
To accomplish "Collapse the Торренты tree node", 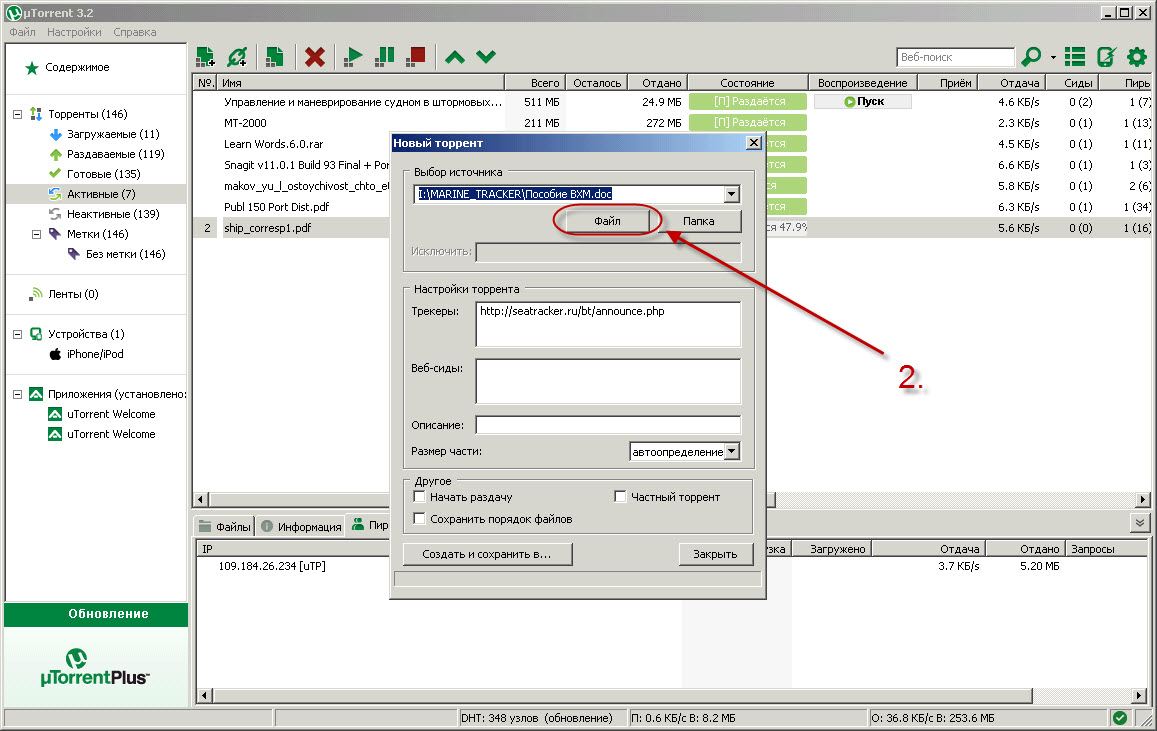I will click(x=17, y=114).
